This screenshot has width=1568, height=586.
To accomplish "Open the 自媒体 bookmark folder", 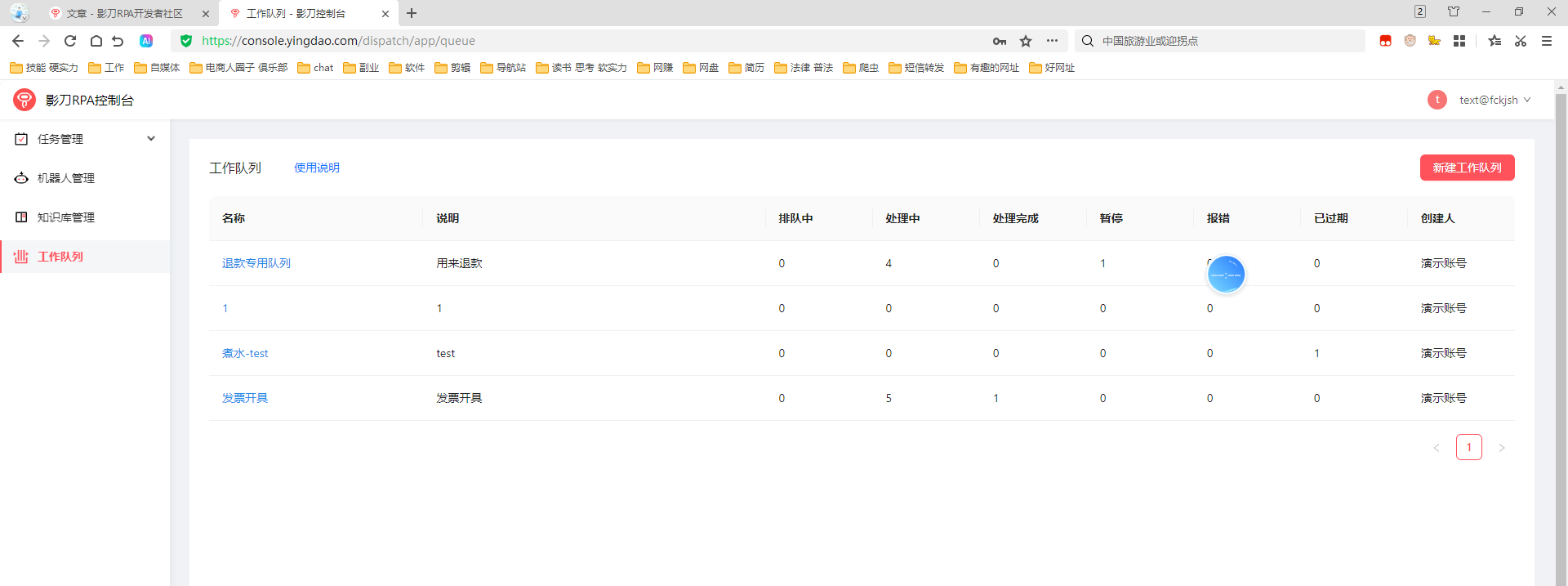I will (157, 68).
